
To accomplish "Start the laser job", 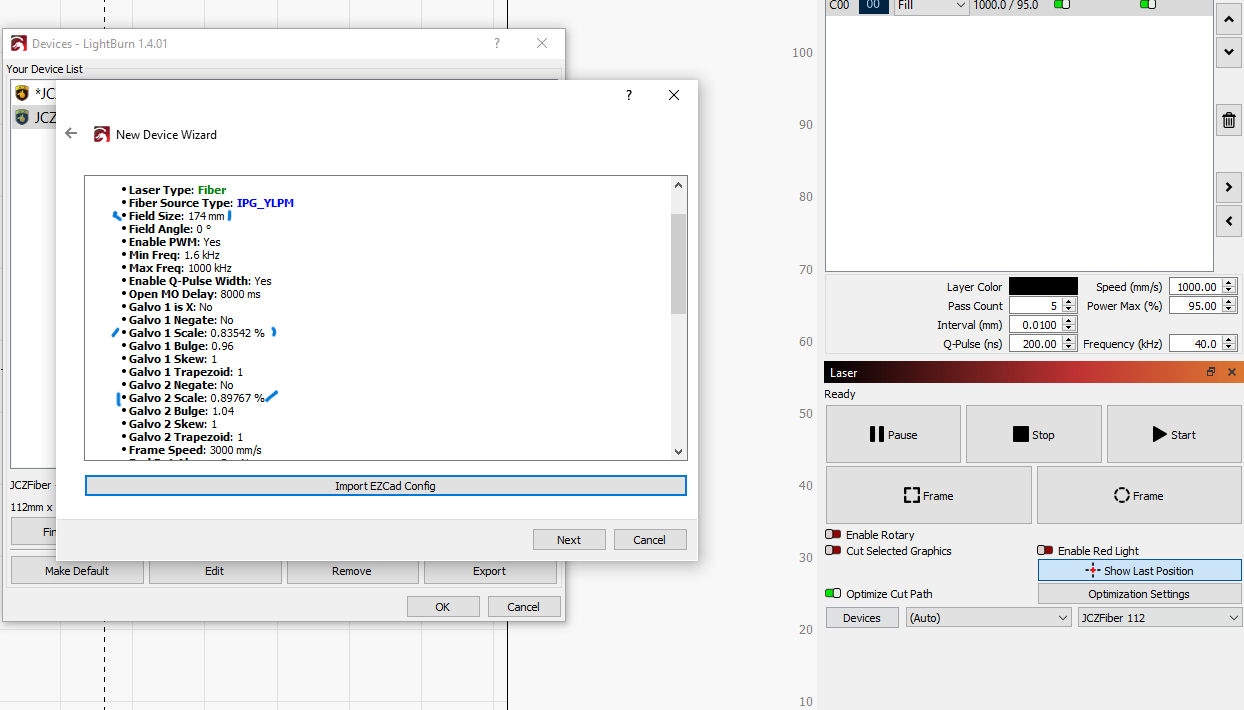I will click(1174, 434).
